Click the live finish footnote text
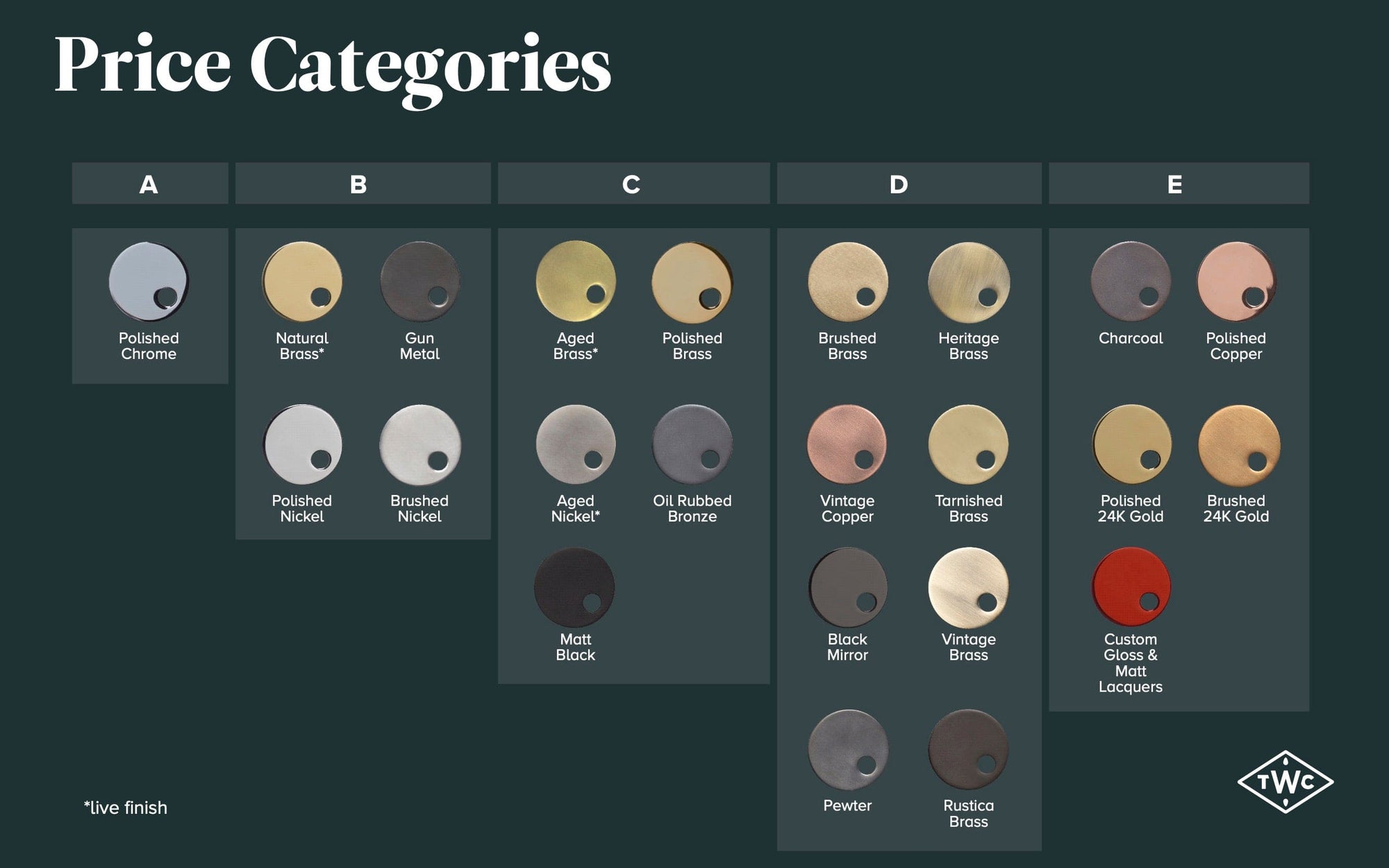Viewport: 1389px width, 868px height. click(126, 808)
